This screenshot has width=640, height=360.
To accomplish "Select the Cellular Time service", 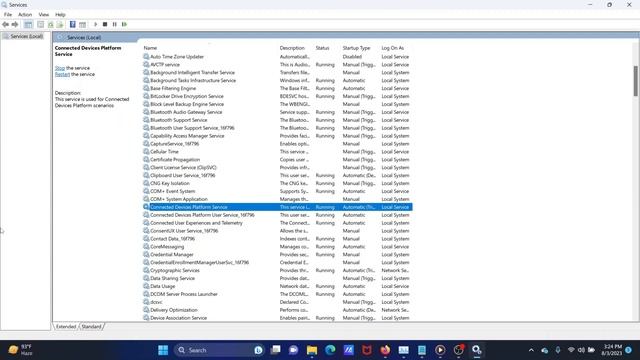I will click(x=278, y=152).
